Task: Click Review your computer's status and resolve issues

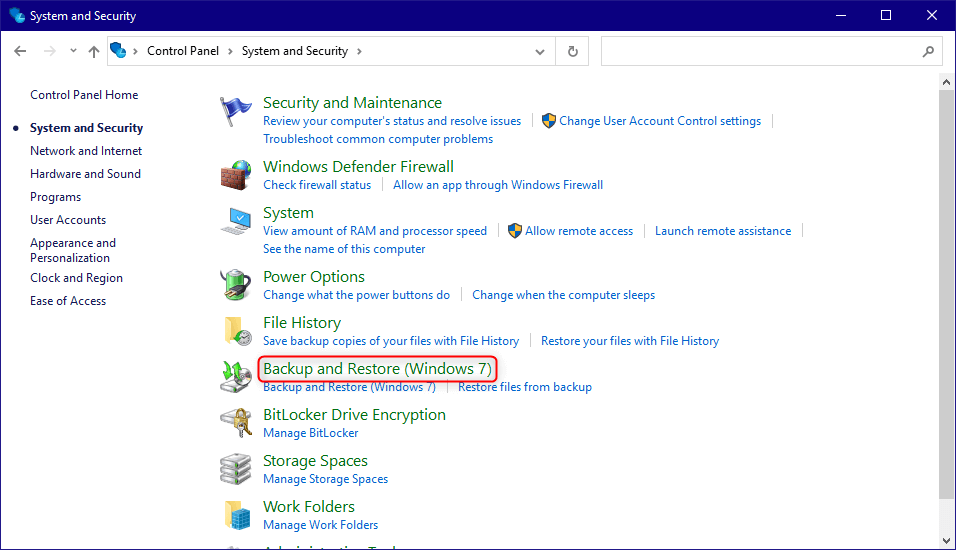Action: coord(392,121)
